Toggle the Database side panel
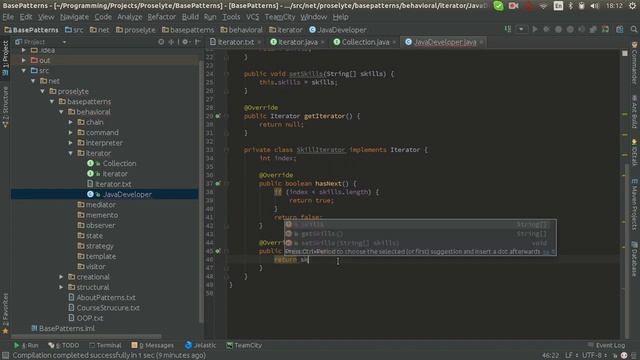Screen dimensions: 640x360 tap(635, 259)
